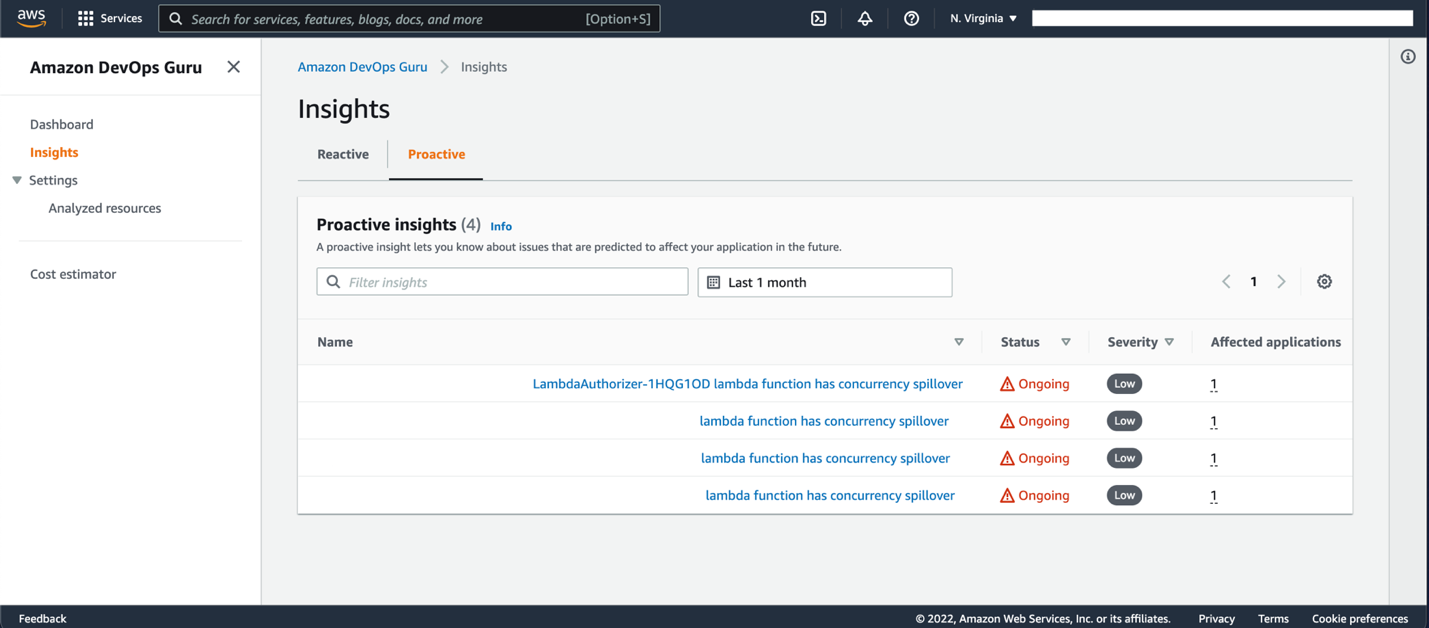Open the help question mark icon

(911, 18)
